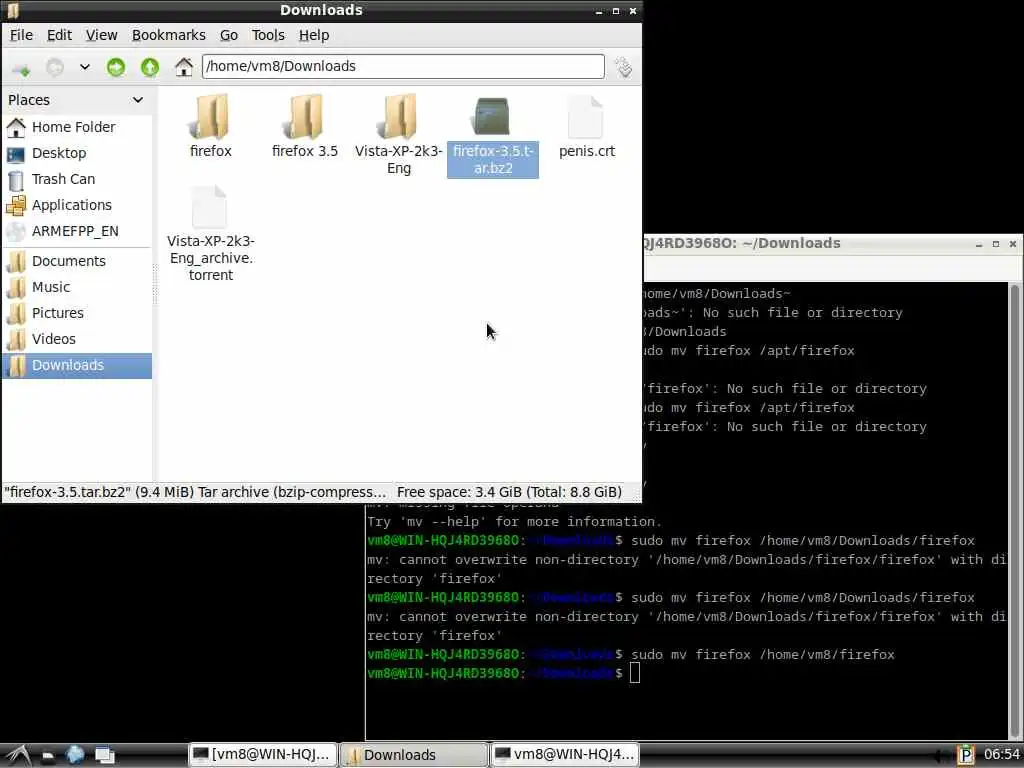Image resolution: width=1024 pixels, height=768 pixels.
Task: Open the ARMEFPP_EN disc entry
Action: click(77, 231)
